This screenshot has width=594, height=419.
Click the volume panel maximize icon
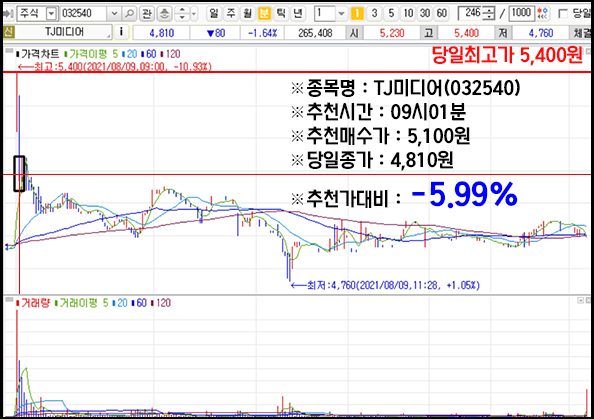pyautogui.click(x=580, y=300)
